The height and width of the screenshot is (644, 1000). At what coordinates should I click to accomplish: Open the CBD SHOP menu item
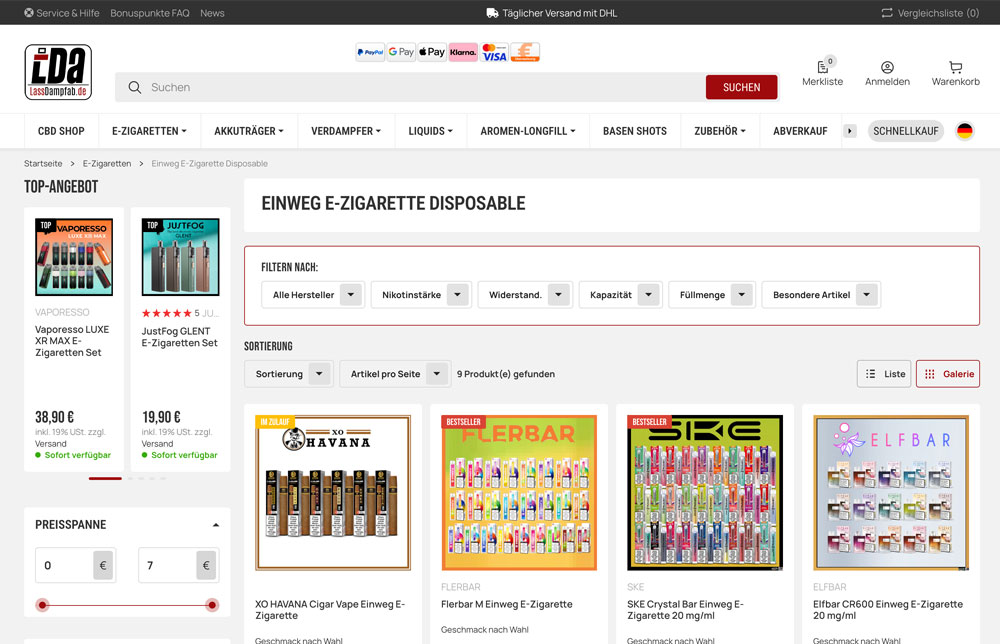click(x=61, y=131)
